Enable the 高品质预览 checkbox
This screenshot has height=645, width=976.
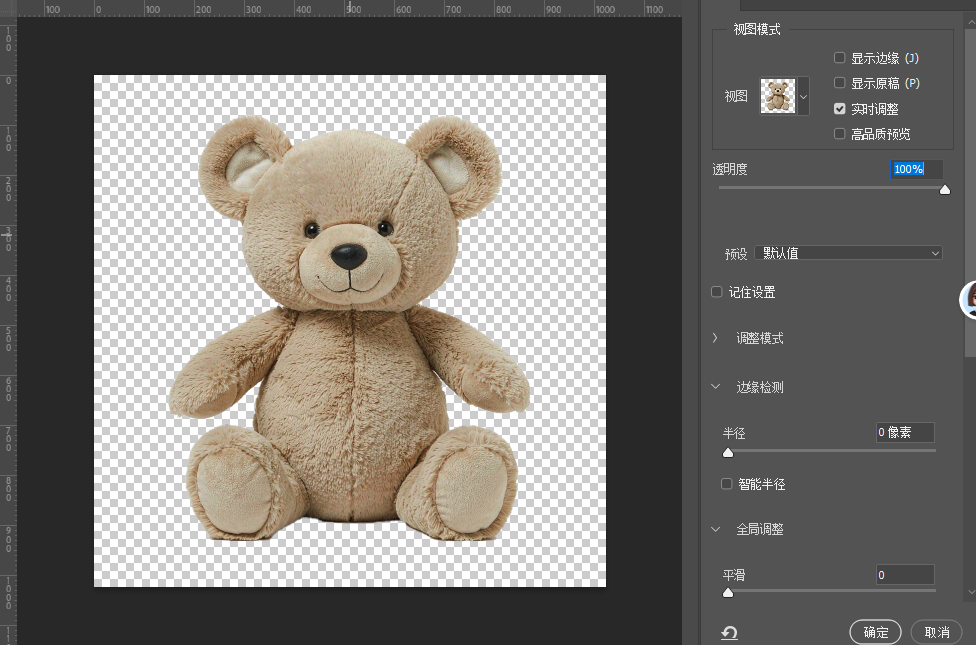[x=840, y=133]
